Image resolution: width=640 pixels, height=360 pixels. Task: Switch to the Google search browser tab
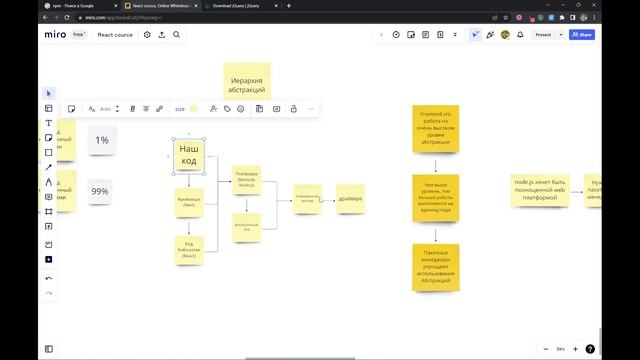pyautogui.click(x=80, y=6)
